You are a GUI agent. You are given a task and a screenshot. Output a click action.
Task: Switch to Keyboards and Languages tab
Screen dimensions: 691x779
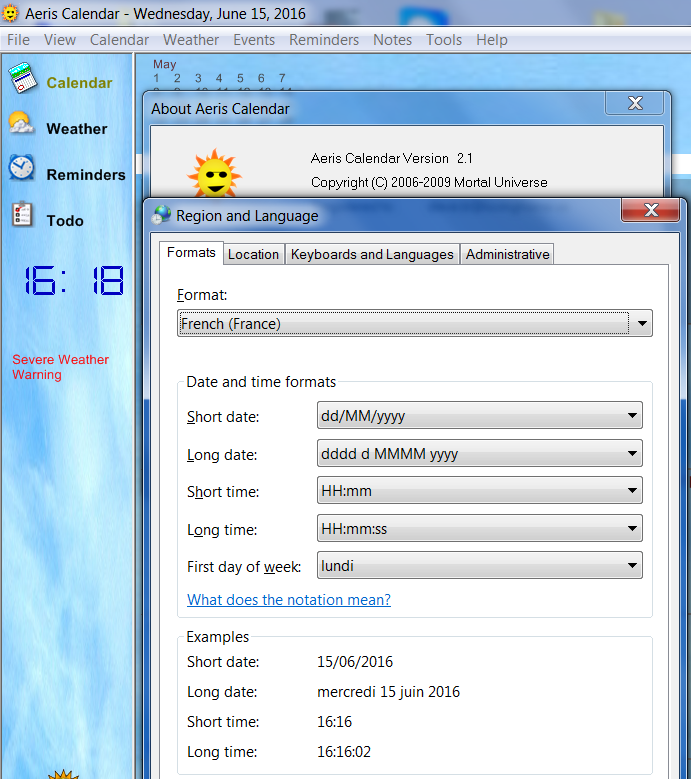tap(372, 254)
